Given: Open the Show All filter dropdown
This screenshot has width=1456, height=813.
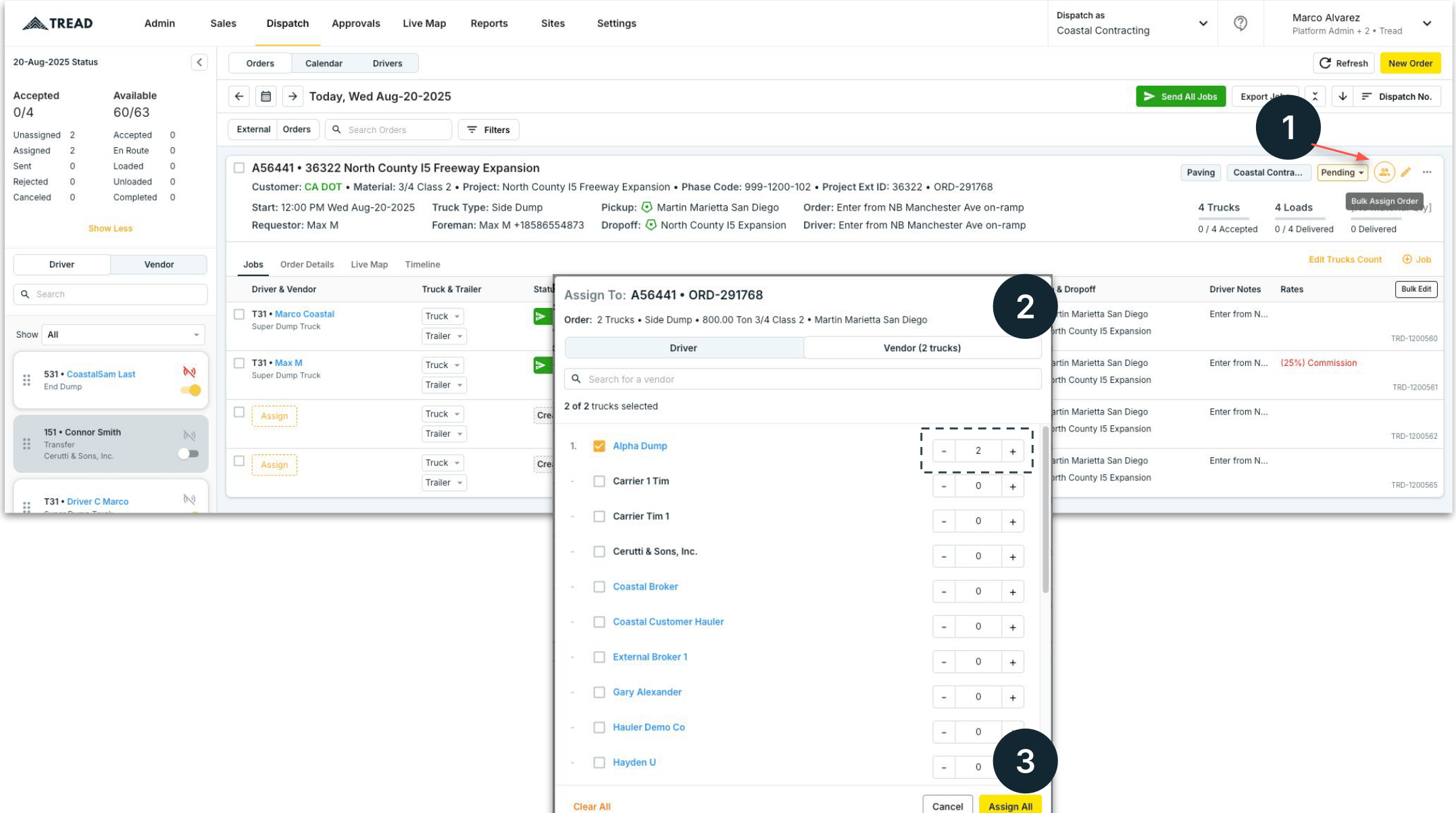Looking at the screenshot, I should coord(123,335).
